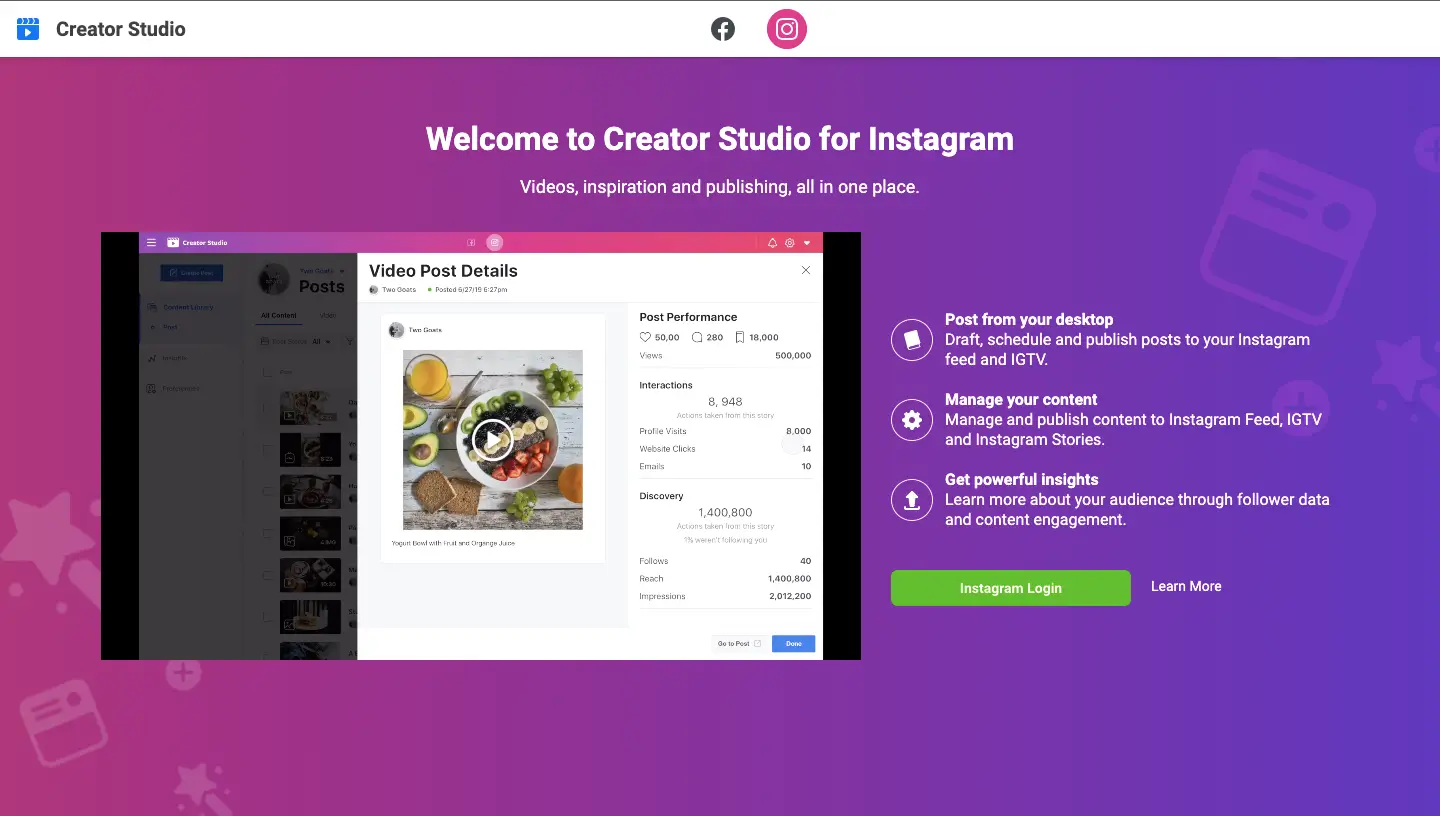
Task: Click the settings gear in the Creator Studio toolbar
Action: pyautogui.click(x=789, y=243)
